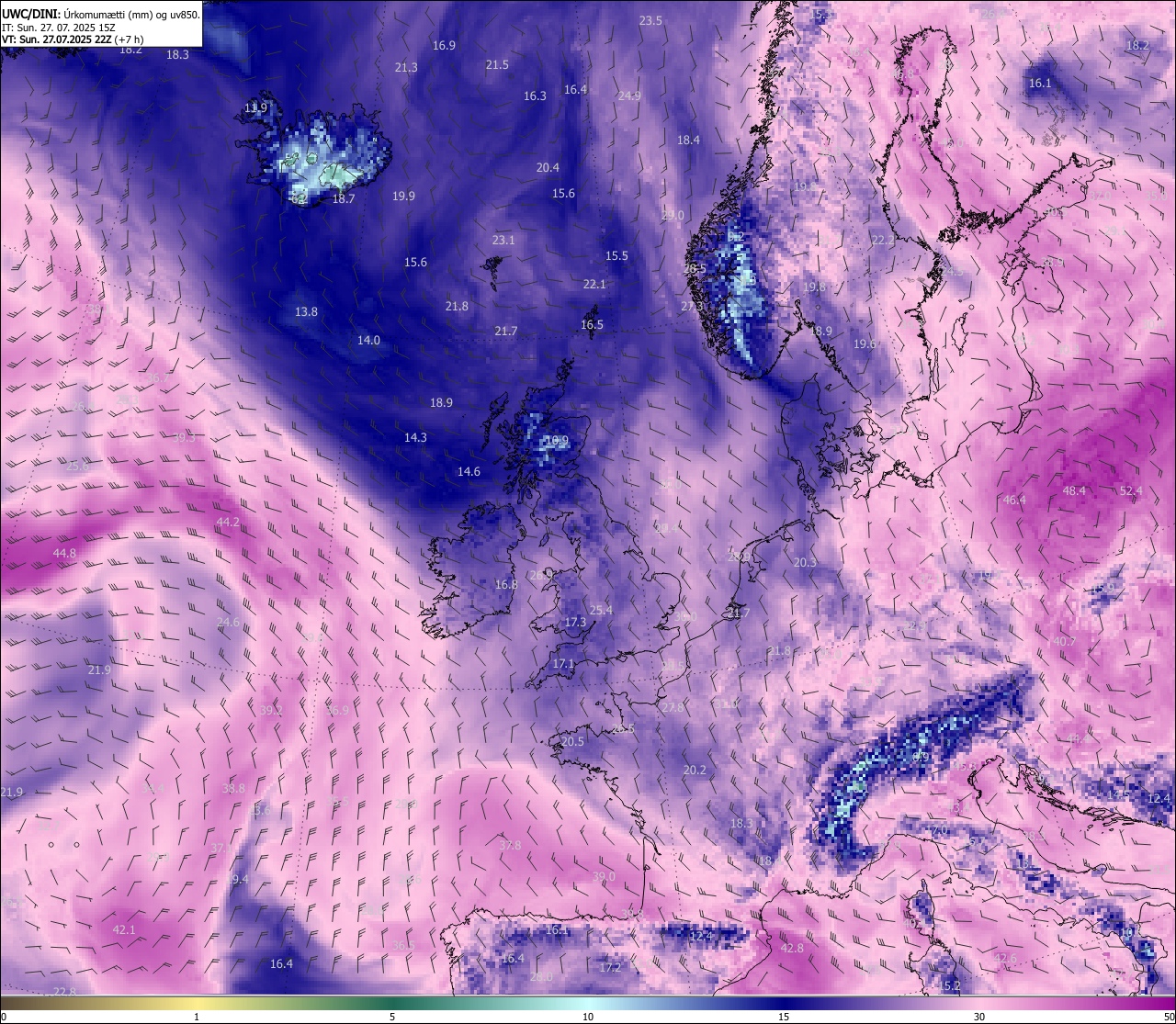The width and height of the screenshot is (1176, 1024).
Task: Click the VT: Sun. 27.07.2025 22Z (+7 h) line
Action: 73,39
